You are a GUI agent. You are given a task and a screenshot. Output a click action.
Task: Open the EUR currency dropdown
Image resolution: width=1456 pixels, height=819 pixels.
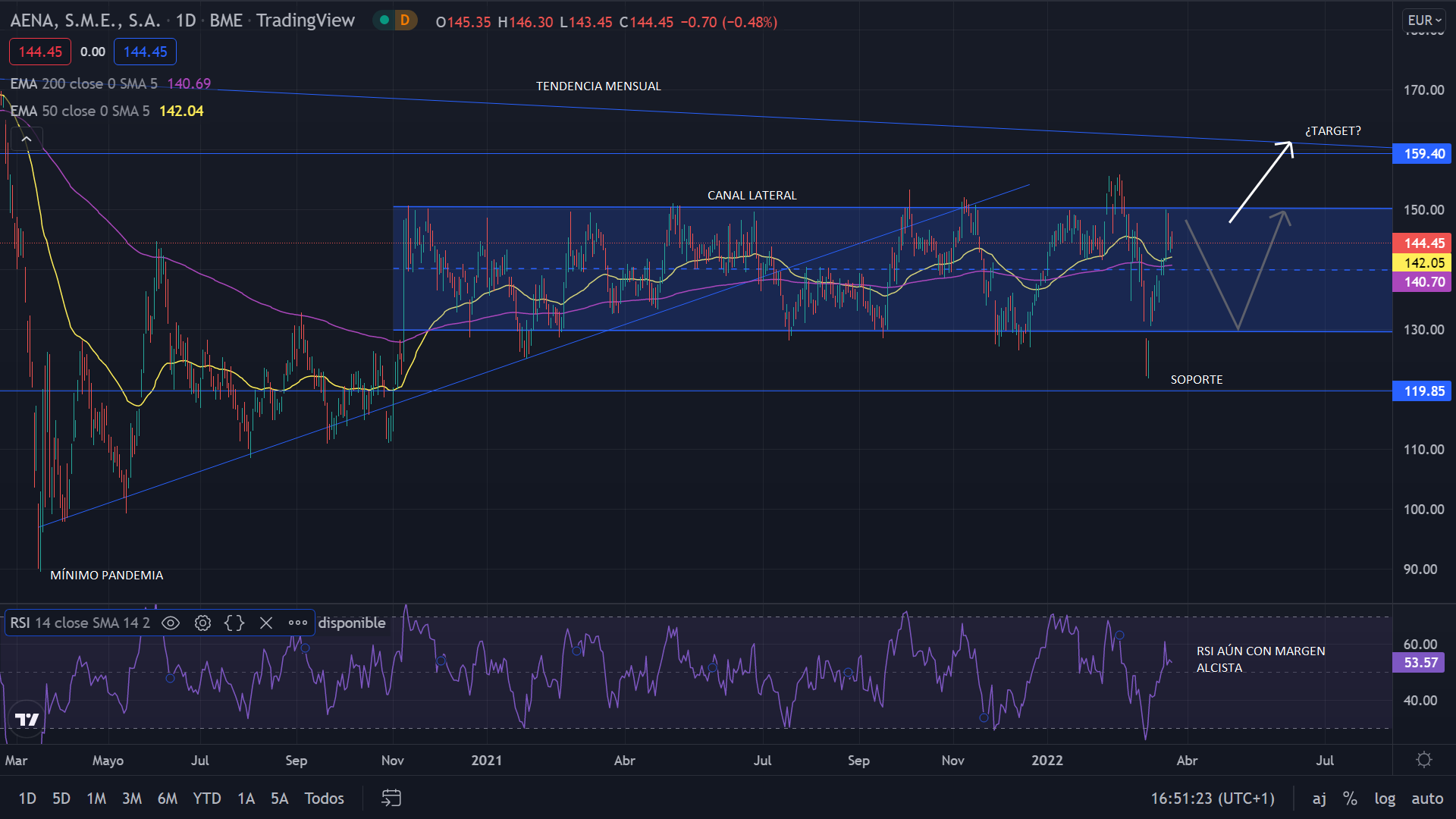pyautogui.click(x=1424, y=20)
